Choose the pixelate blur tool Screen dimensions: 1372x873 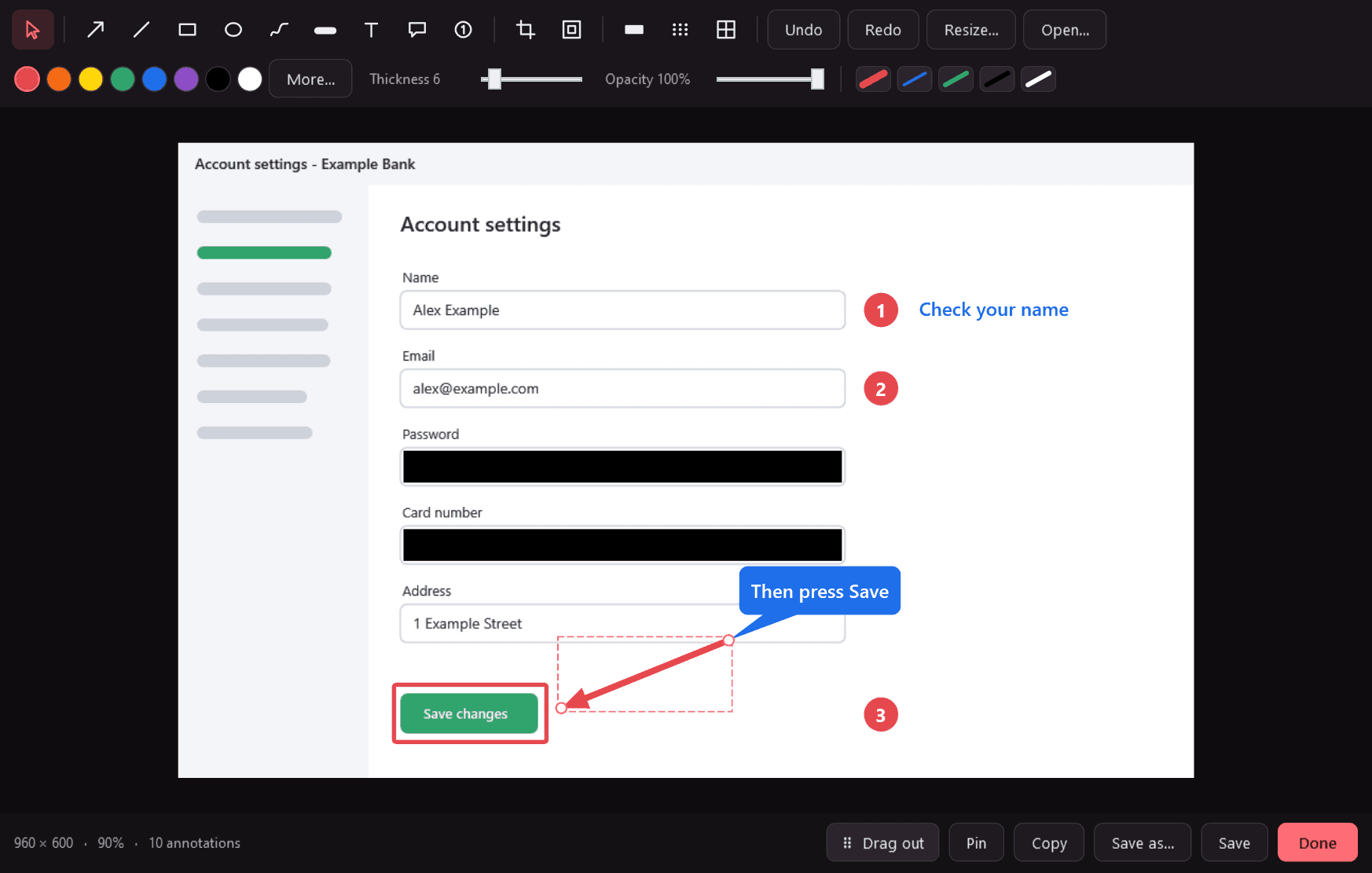680,30
